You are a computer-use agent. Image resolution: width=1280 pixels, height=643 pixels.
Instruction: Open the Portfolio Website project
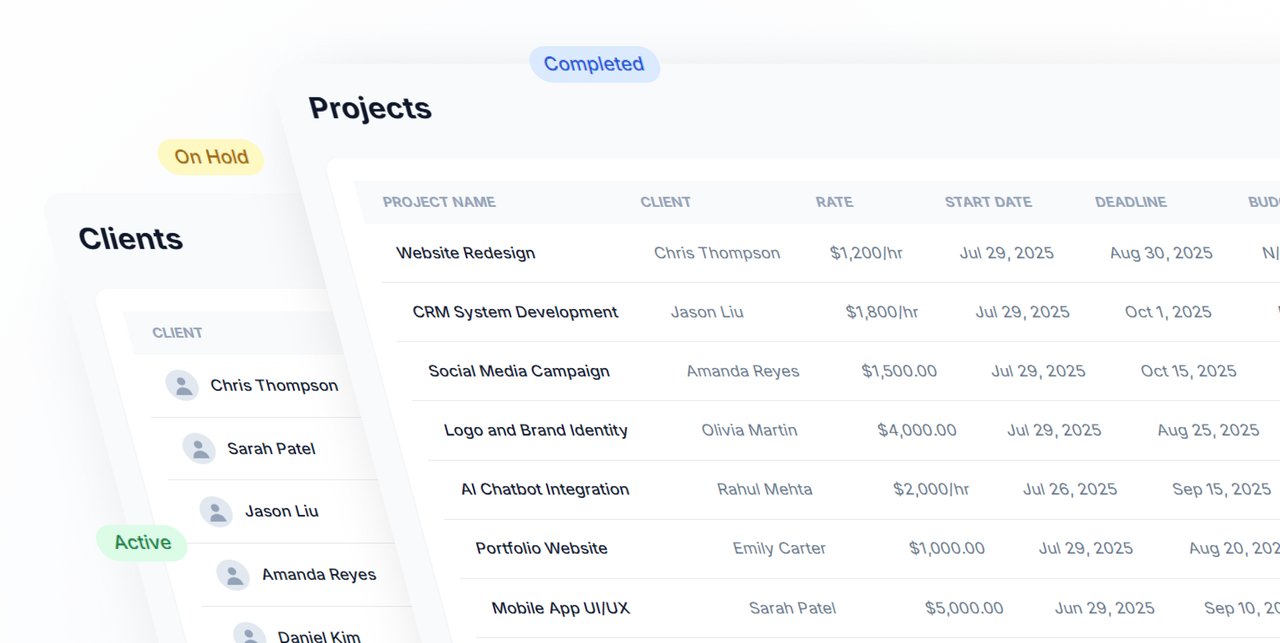(541, 548)
